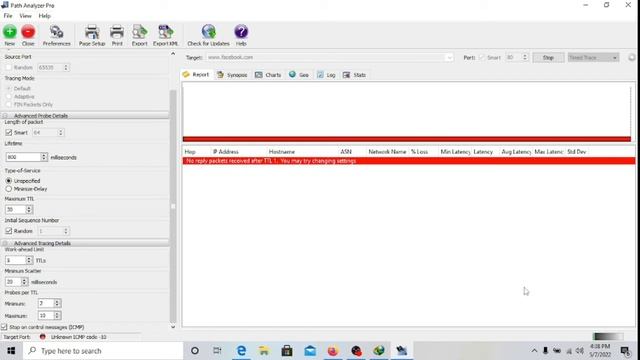The height and width of the screenshot is (360, 640).
Task: Open File Explorer from taskbar
Action: pyautogui.click(x=264, y=351)
